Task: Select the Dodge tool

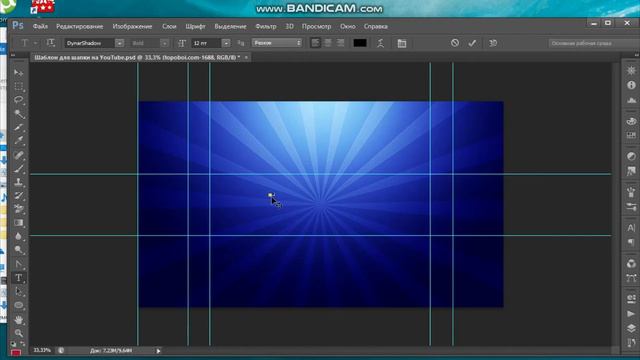Action: tap(18, 250)
